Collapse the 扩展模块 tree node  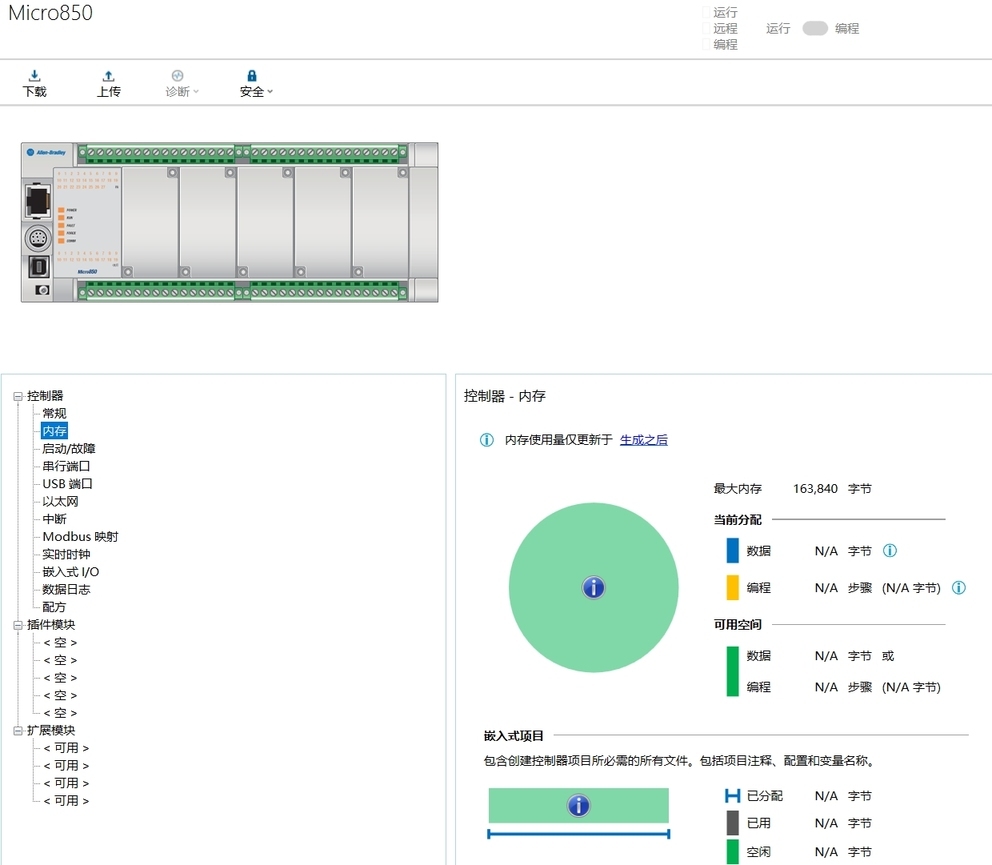click(18, 731)
